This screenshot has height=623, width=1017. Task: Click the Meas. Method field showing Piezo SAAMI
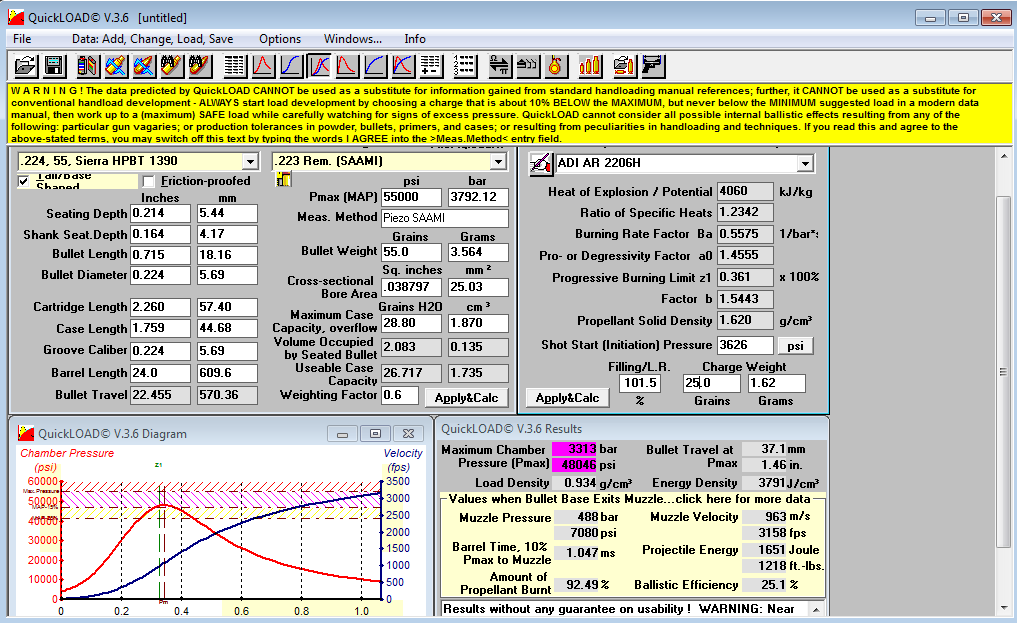[x=444, y=218]
